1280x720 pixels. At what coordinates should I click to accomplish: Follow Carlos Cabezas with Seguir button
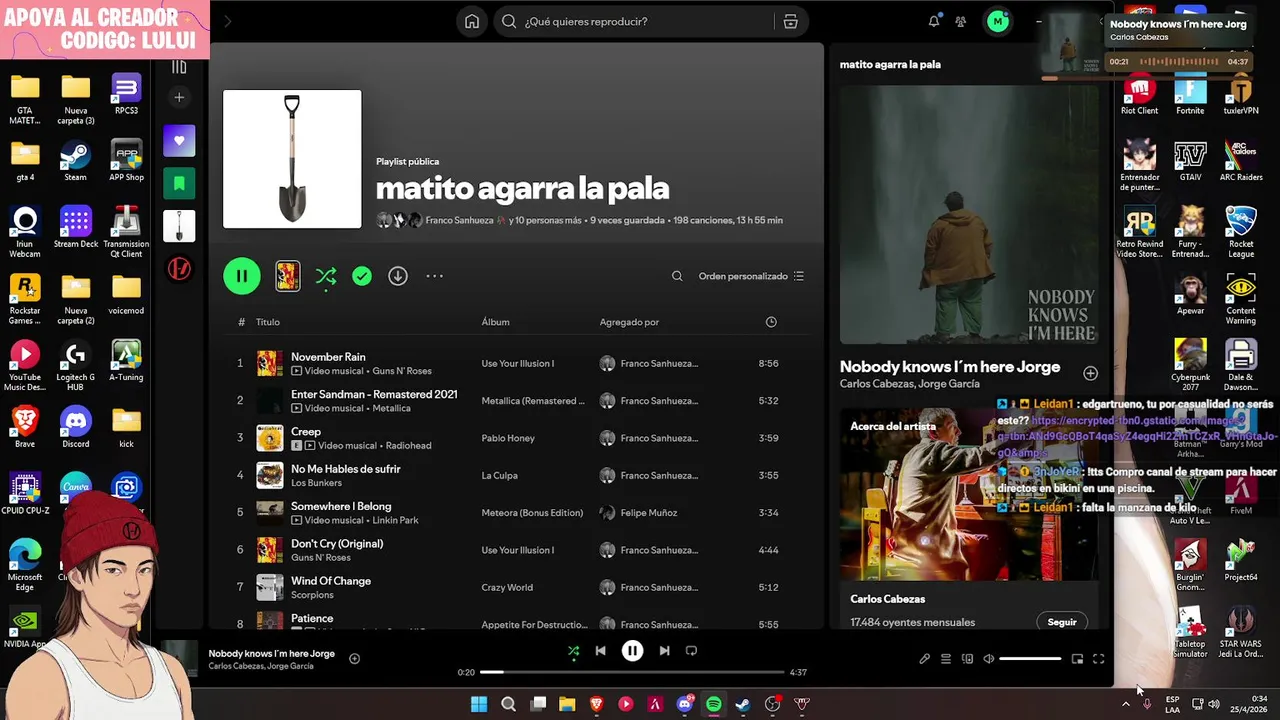1062,622
